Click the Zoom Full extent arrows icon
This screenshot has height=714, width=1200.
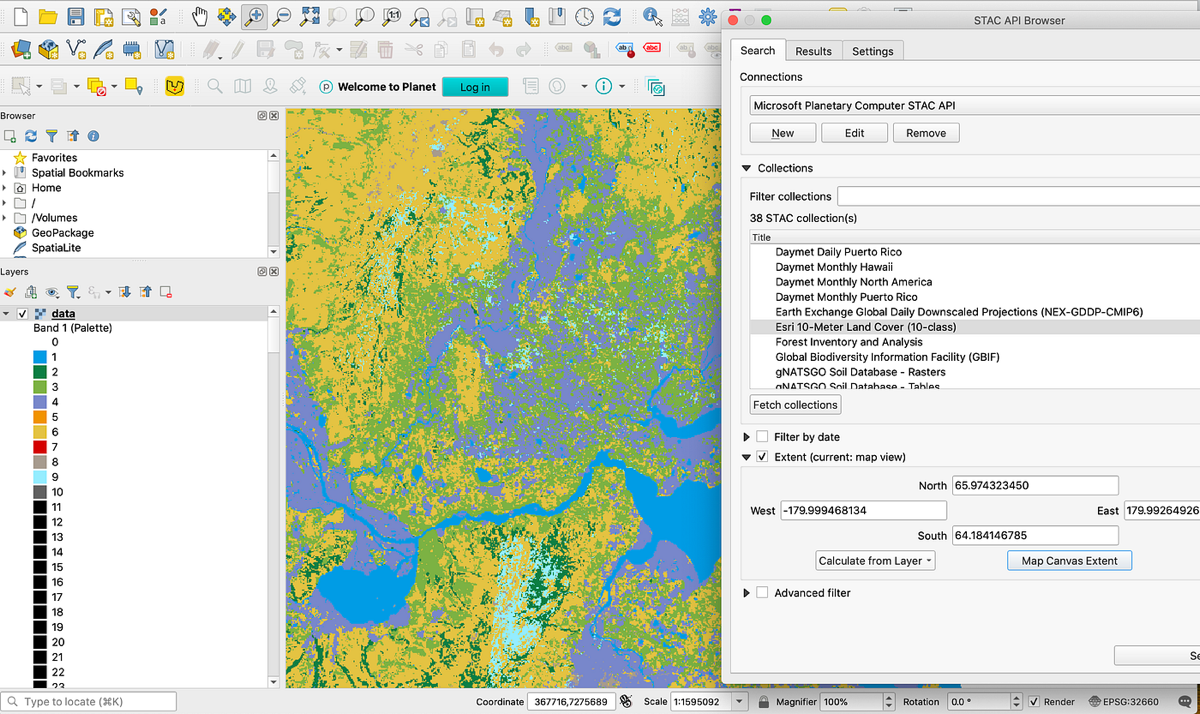[x=309, y=17]
